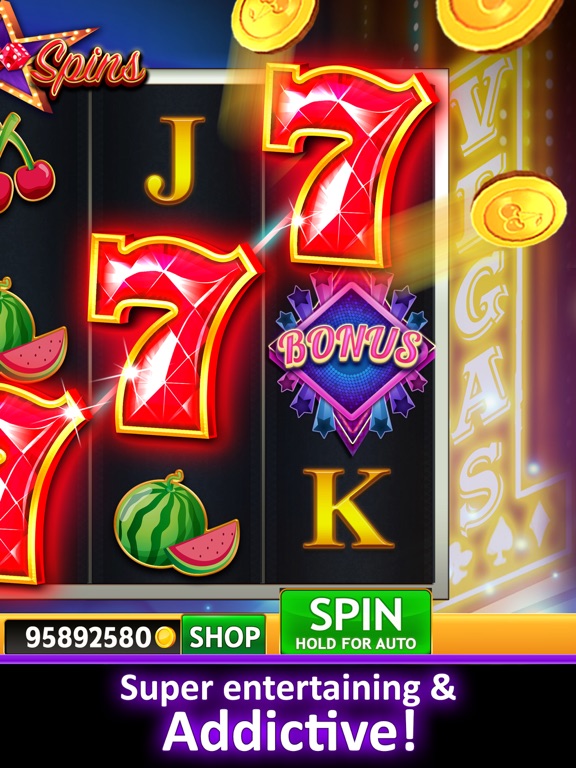Screen dimensions: 576x768
Task: Click the gold coin at the top center
Action: click(x=274, y=23)
